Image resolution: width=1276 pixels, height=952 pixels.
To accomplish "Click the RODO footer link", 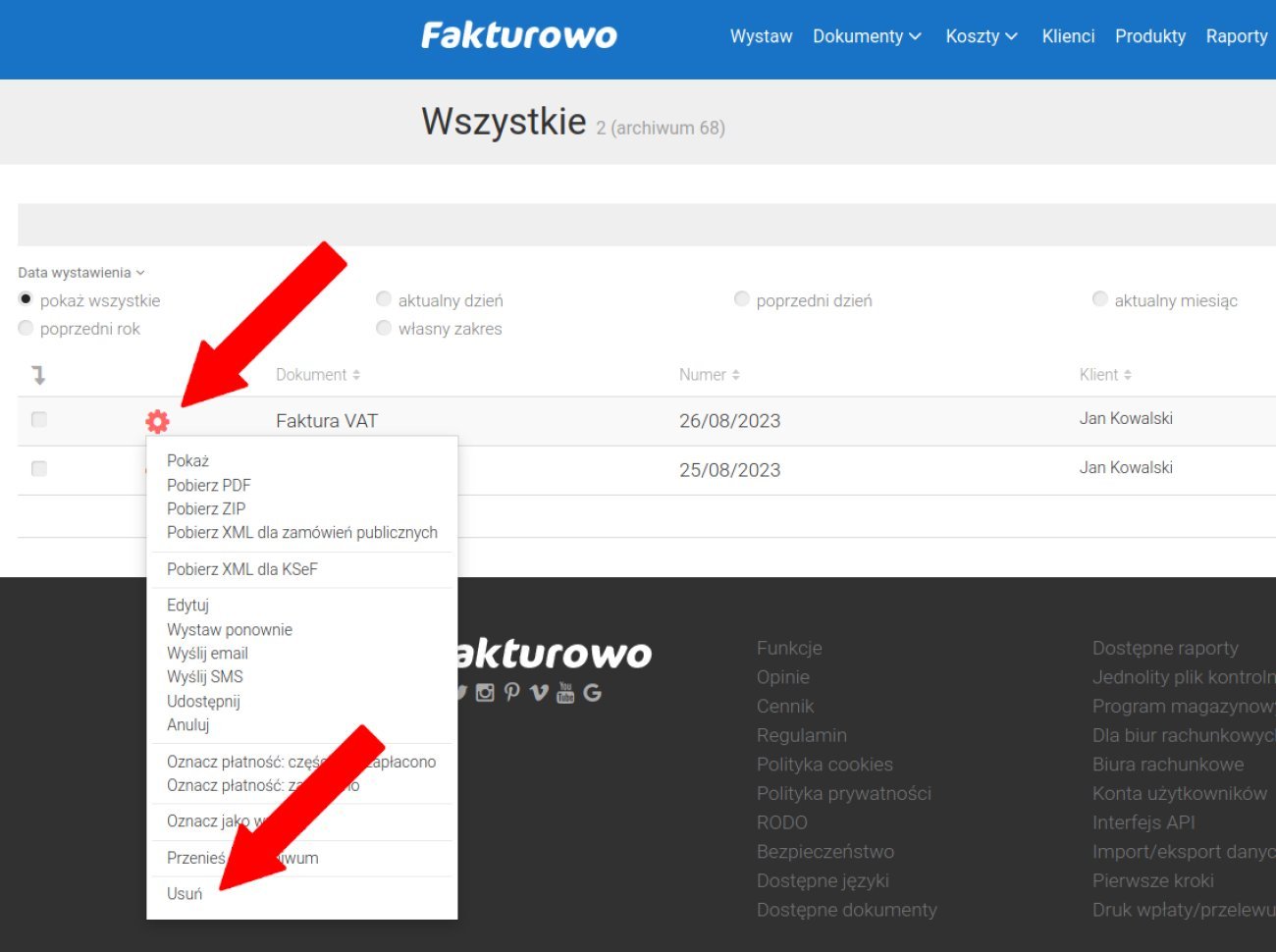I will click(782, 822).
